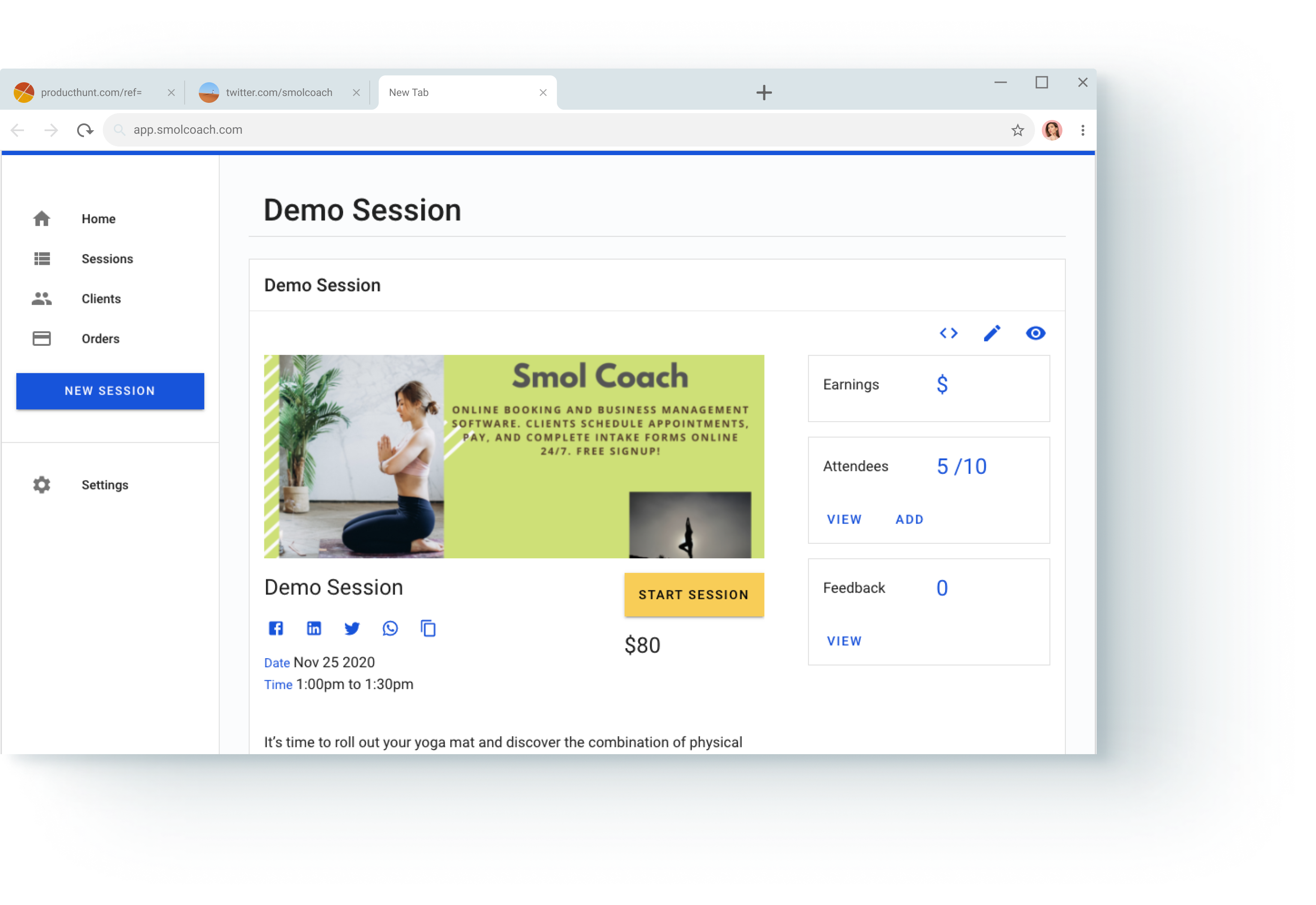Copy session link icon

pos(428,628)
